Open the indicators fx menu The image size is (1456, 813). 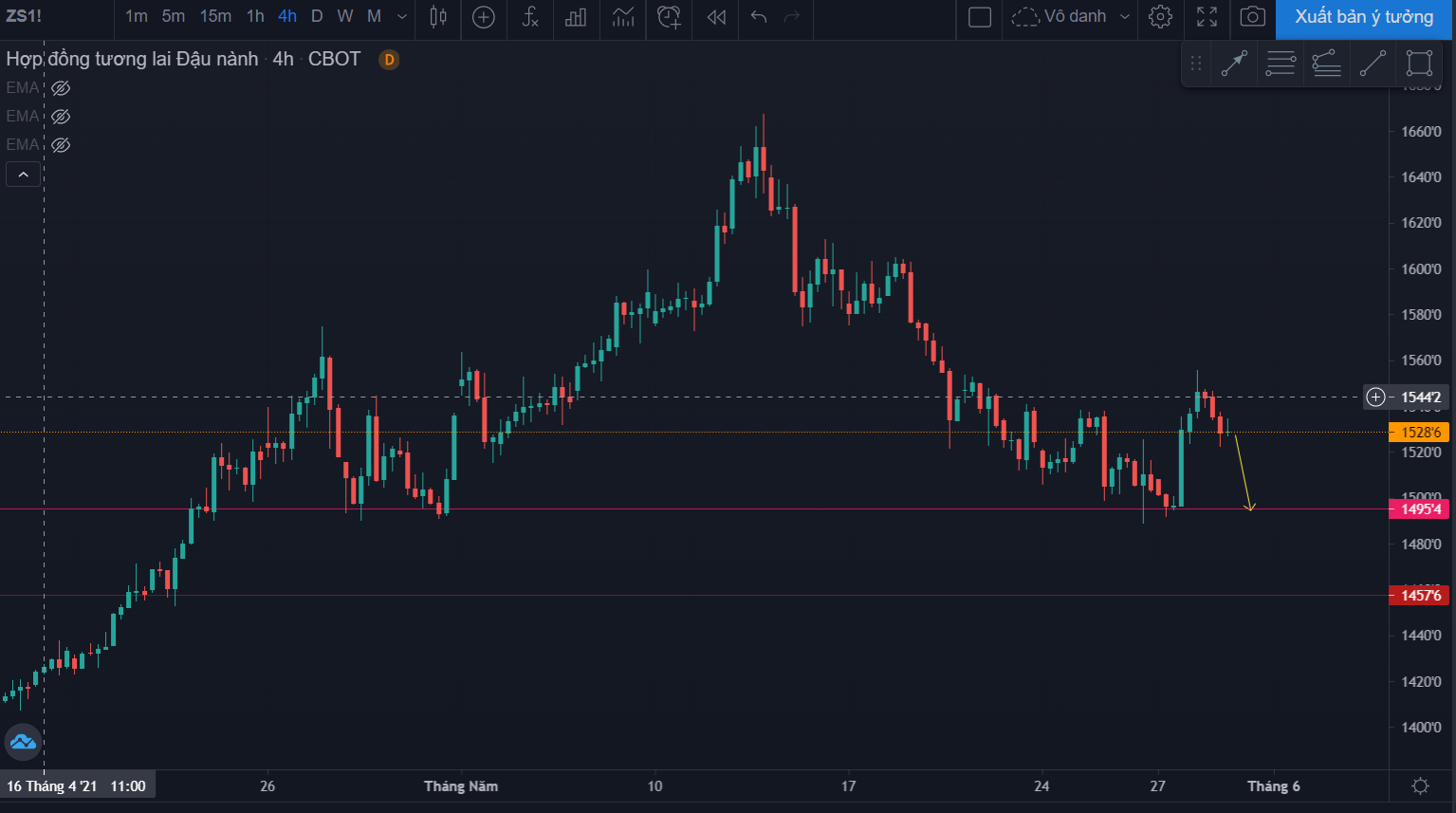530,16
